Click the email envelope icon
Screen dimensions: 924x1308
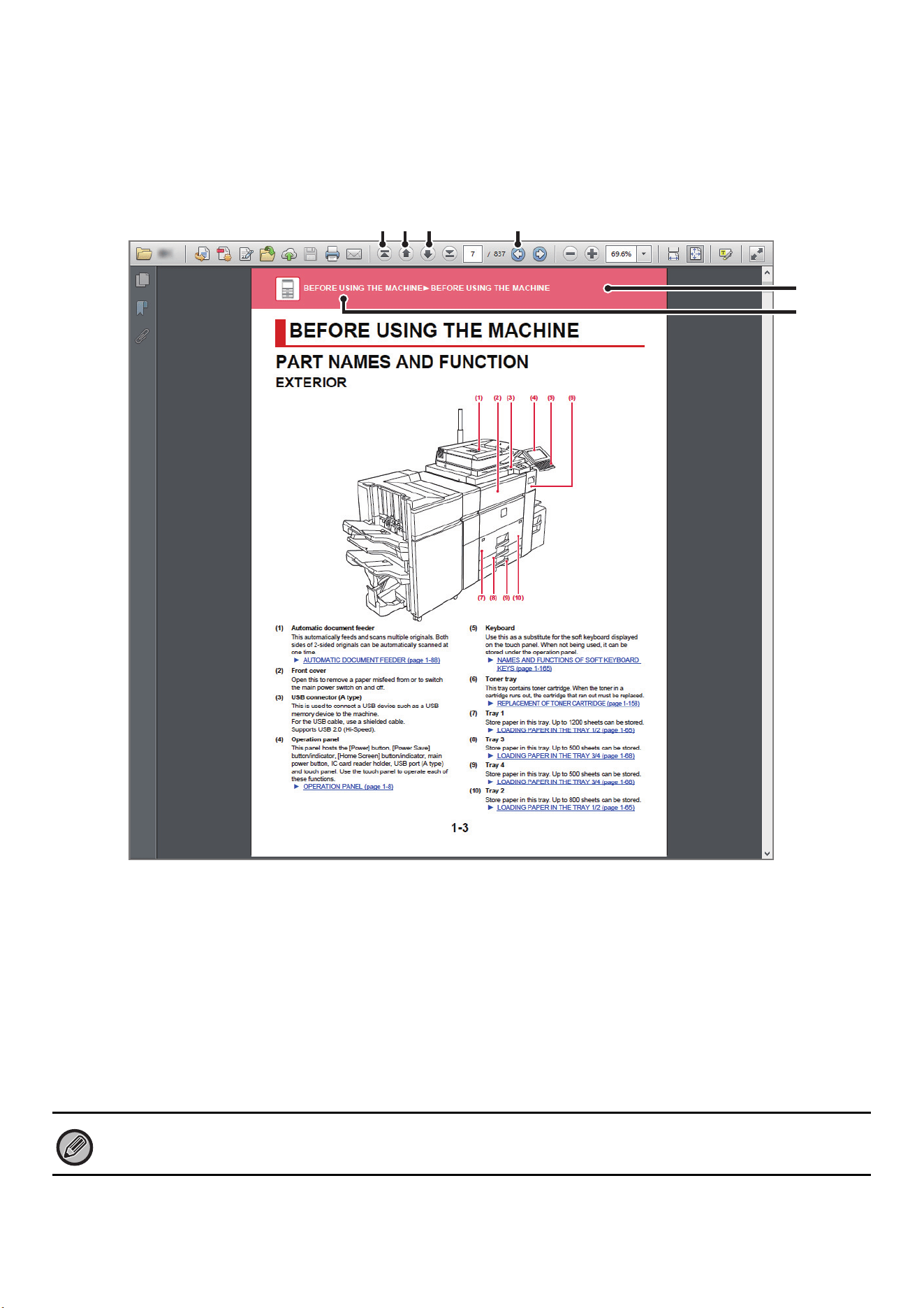pyautogui.click(x=354, y=254)
